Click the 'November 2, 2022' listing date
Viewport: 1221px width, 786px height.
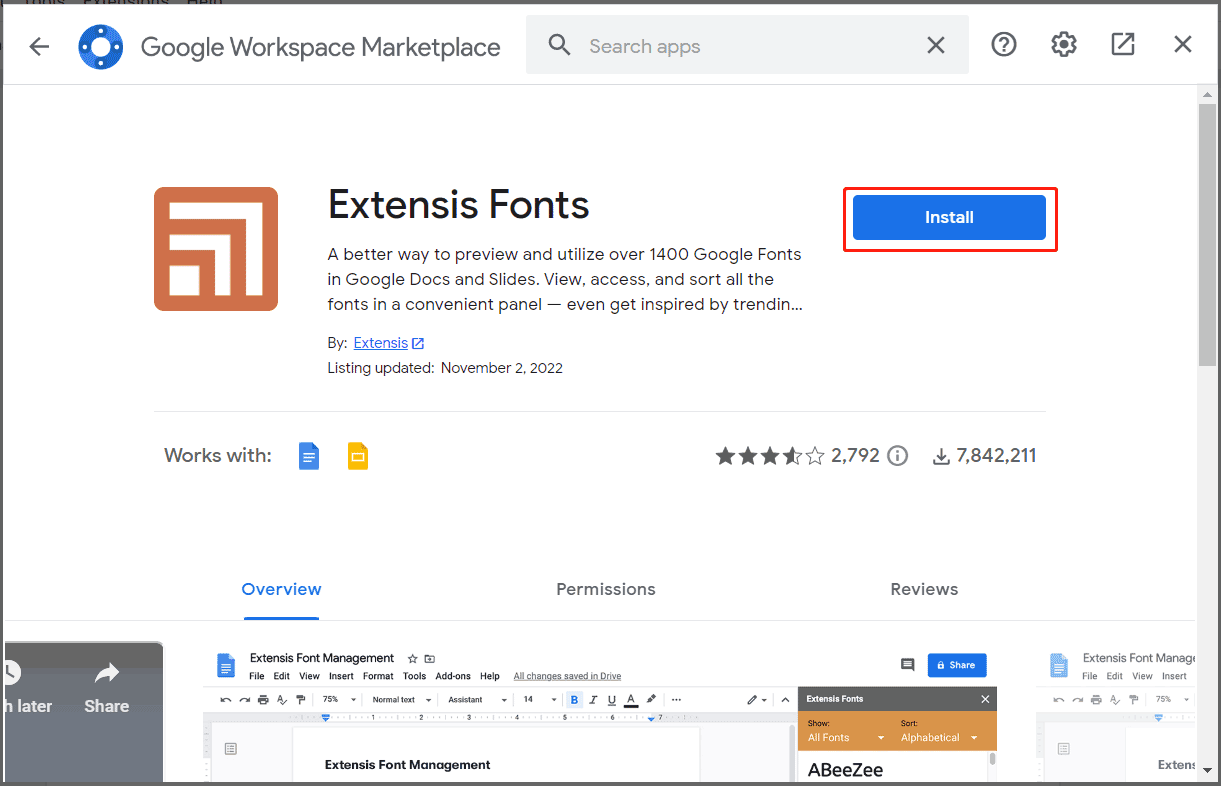click(502, 368)
